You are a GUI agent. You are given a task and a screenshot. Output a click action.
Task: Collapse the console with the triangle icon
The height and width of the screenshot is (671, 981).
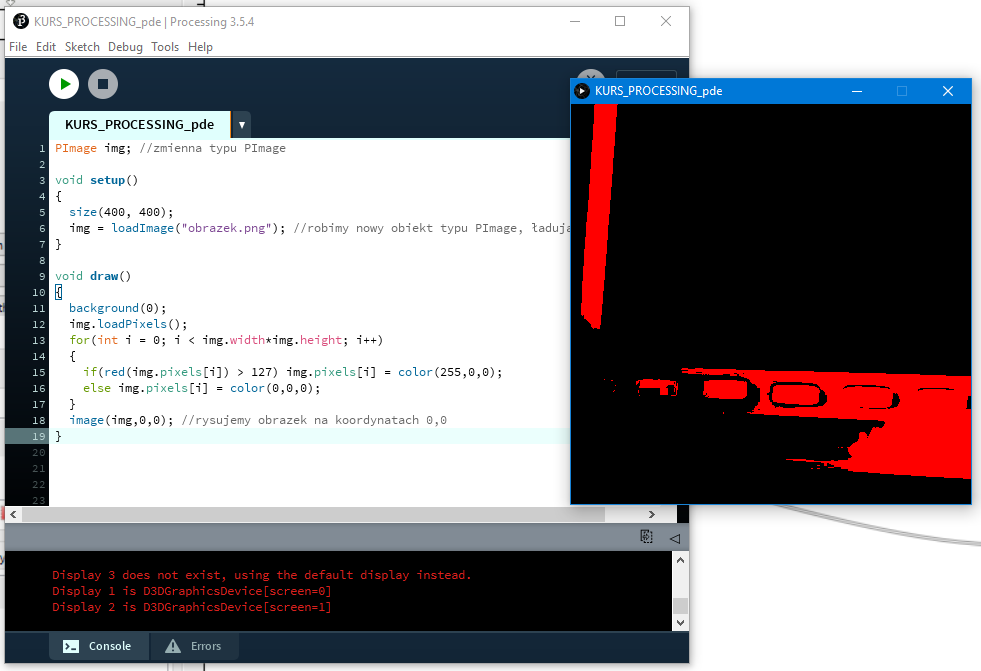coord(674,538)
